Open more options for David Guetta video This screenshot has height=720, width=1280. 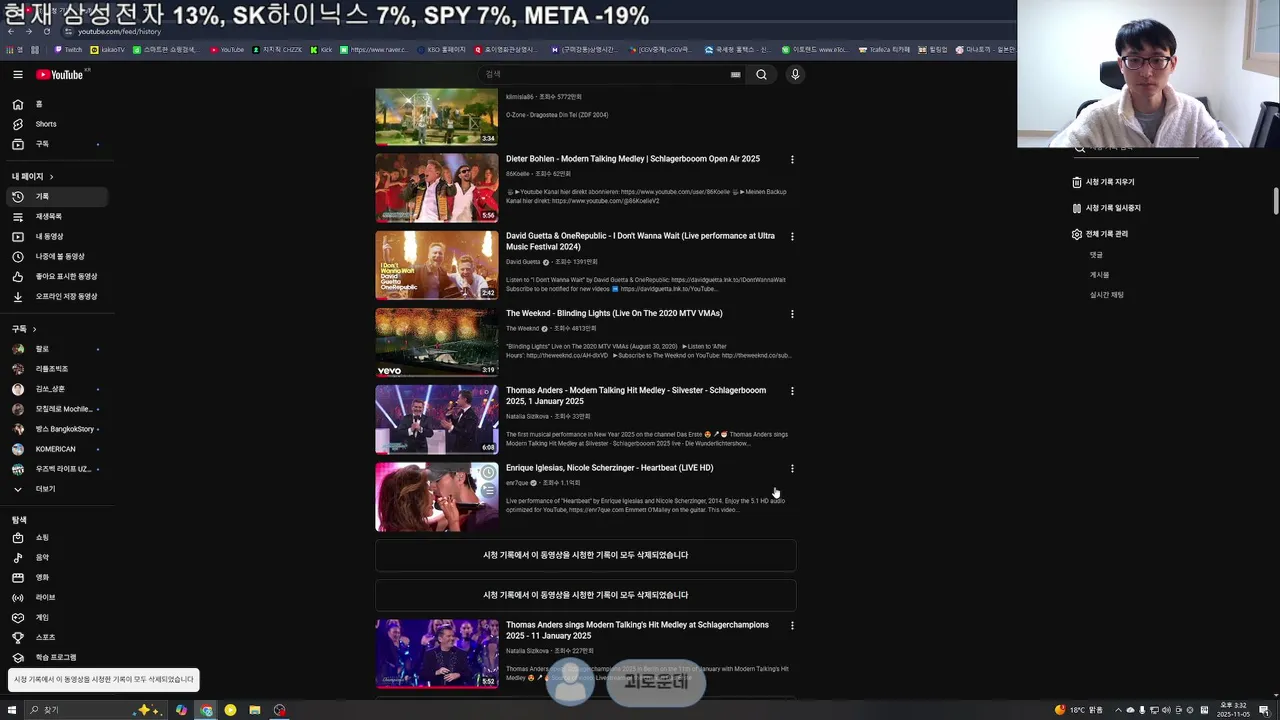[792, 237]
